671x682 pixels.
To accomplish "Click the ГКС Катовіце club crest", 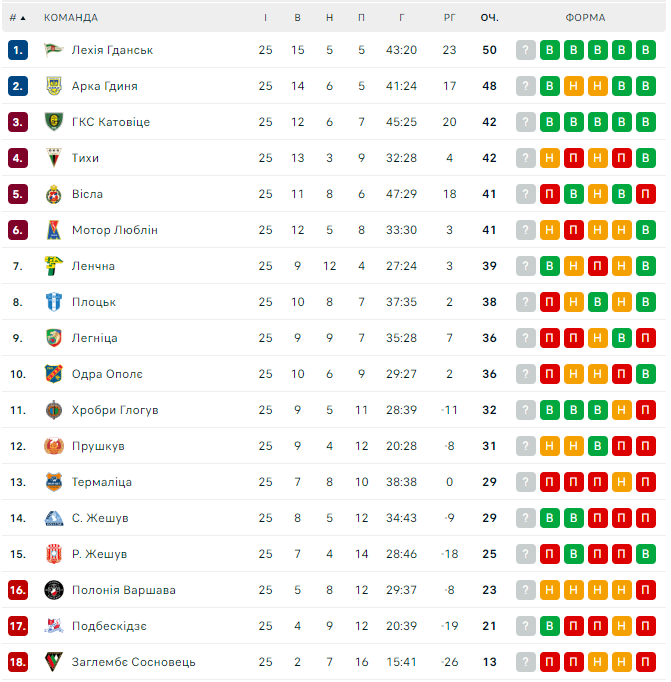I will [54, 122].
